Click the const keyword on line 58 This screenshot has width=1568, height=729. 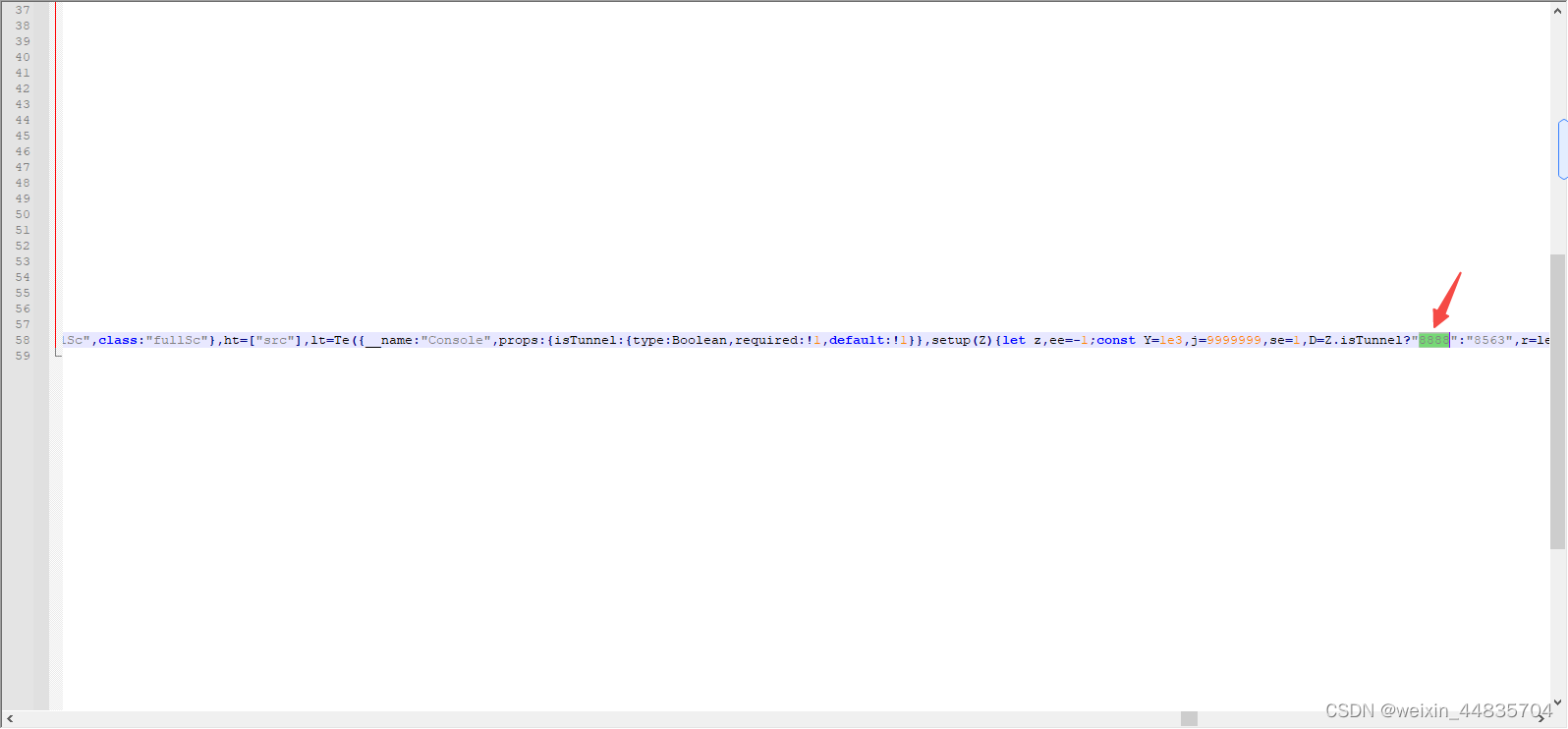(1116, 340)
